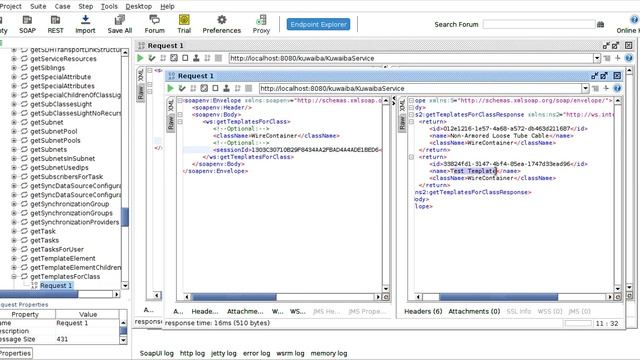Collapse second return element in response XML
The width and height of the screenshot is (640, 360).
[411, 157]
